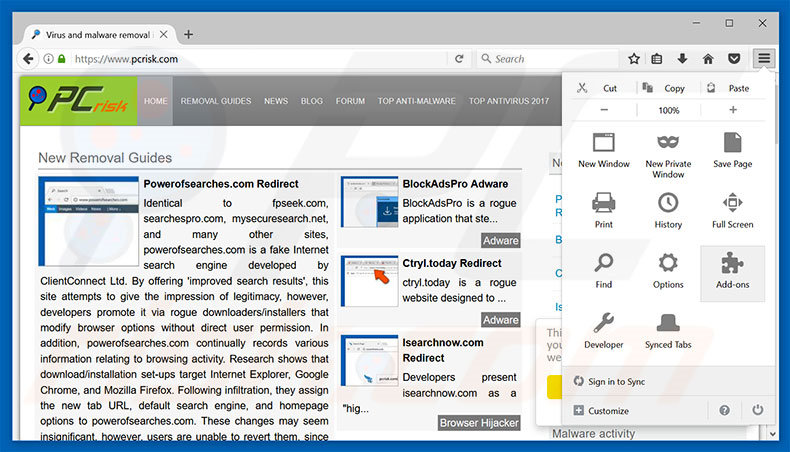790x452 pixels.
Task: Open BLOG navigation item
Action: (x=312, y=101)
